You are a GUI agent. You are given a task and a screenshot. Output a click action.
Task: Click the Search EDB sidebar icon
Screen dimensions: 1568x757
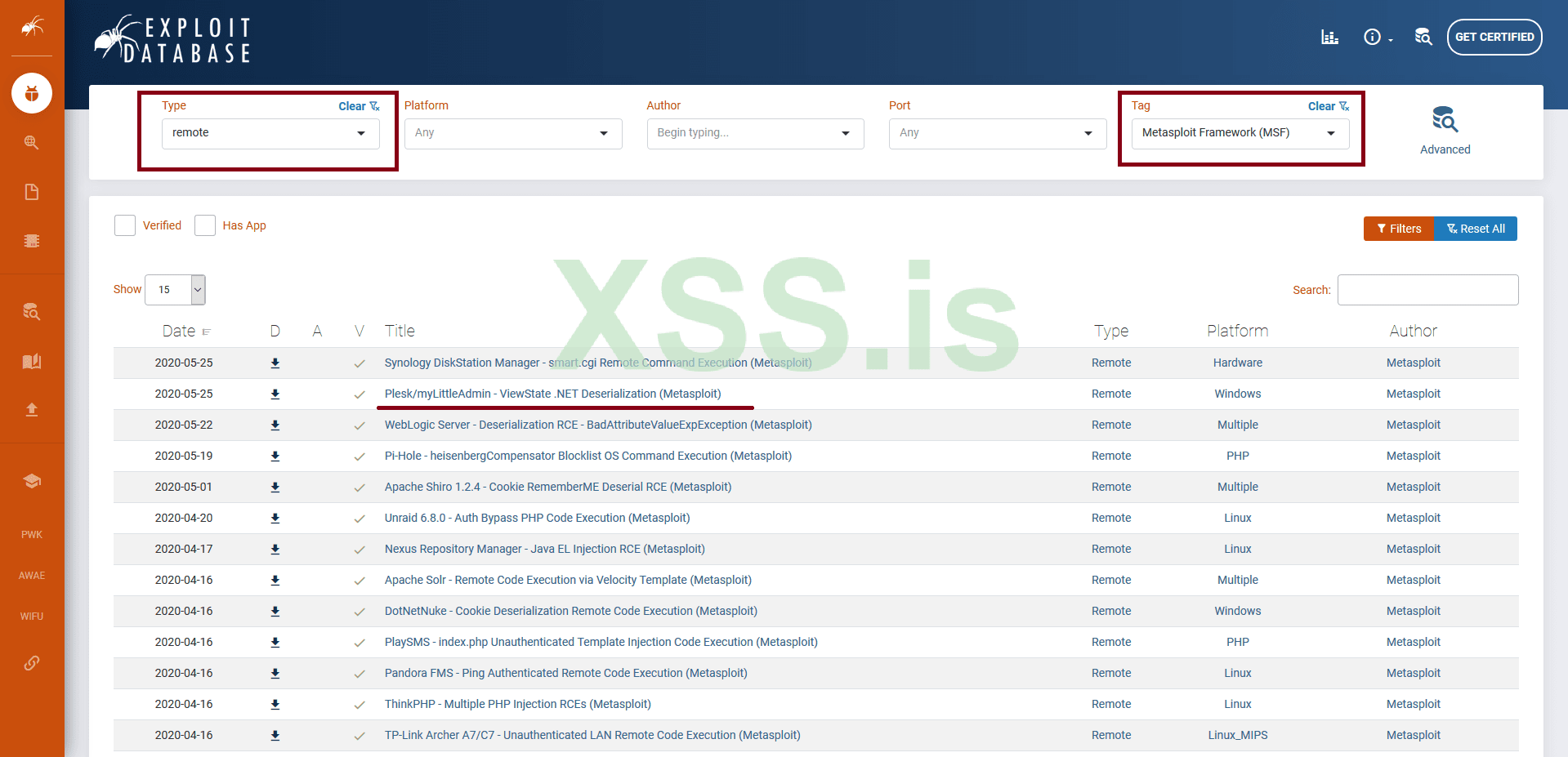32,311
